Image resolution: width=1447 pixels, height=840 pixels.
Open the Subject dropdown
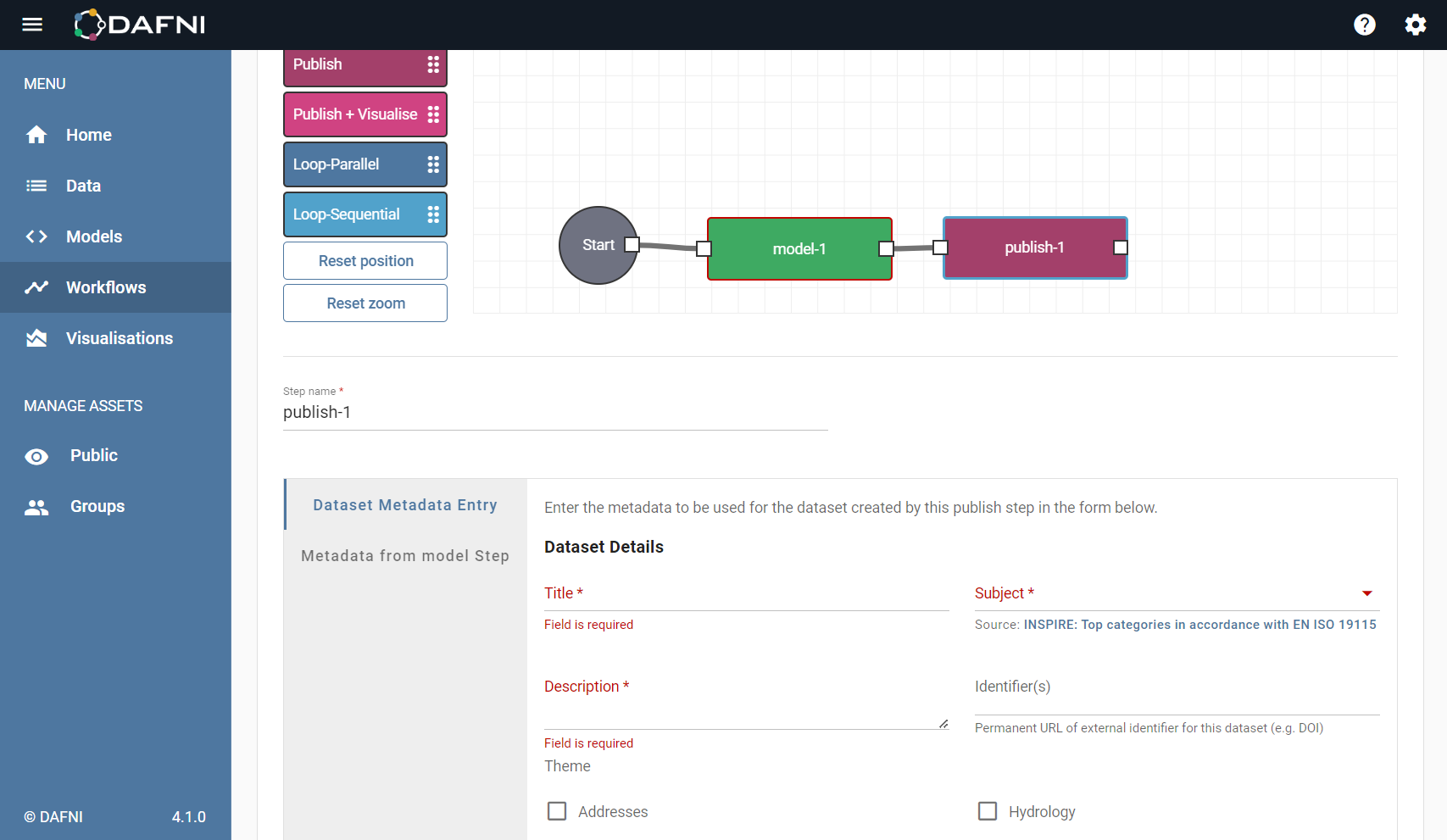(1366, 593)
